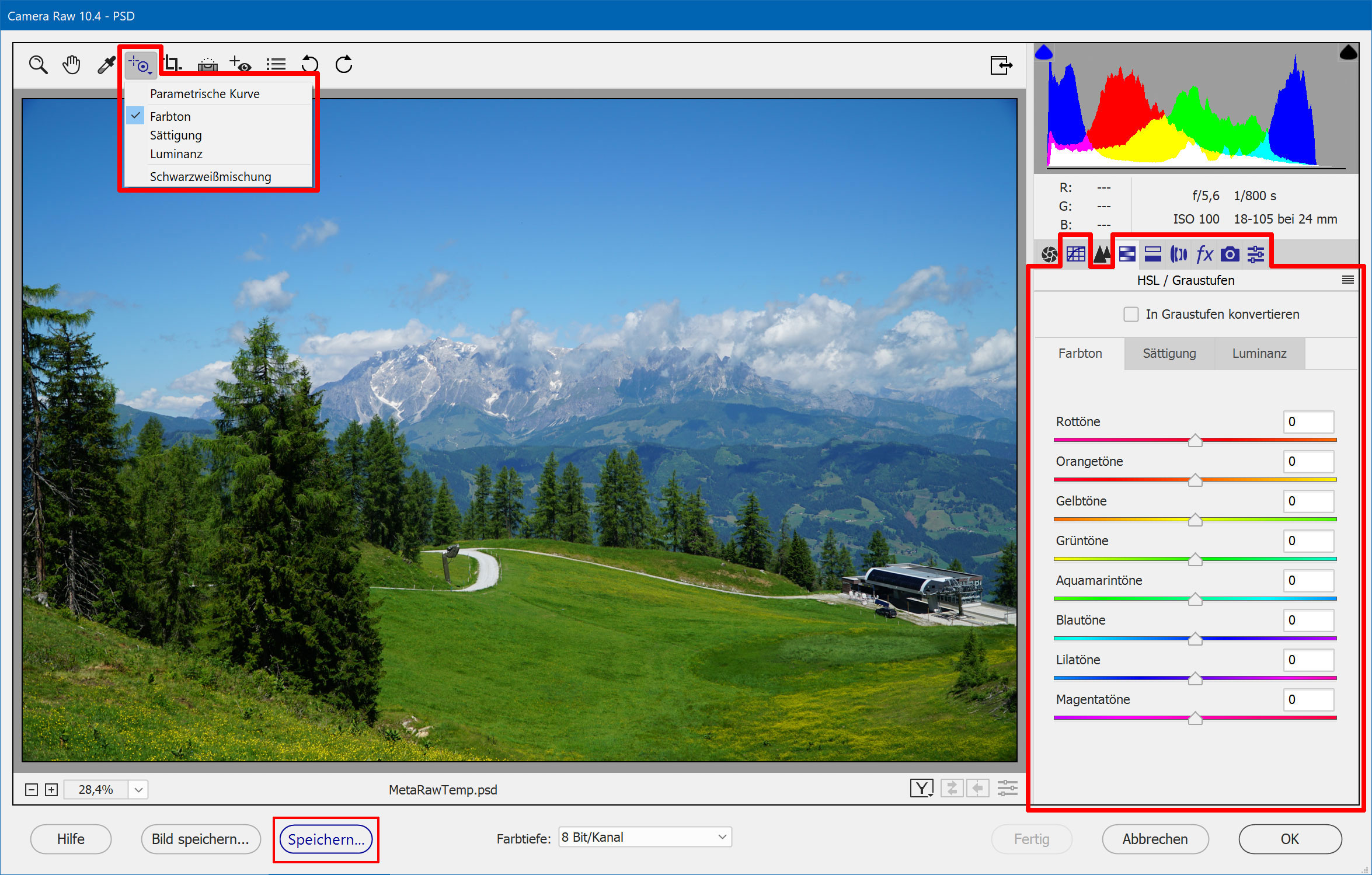Image resolution: width=1372 pixels, height=875 pixels.
Task: Click the Speichern... button
Action: (x=326, y=839)
